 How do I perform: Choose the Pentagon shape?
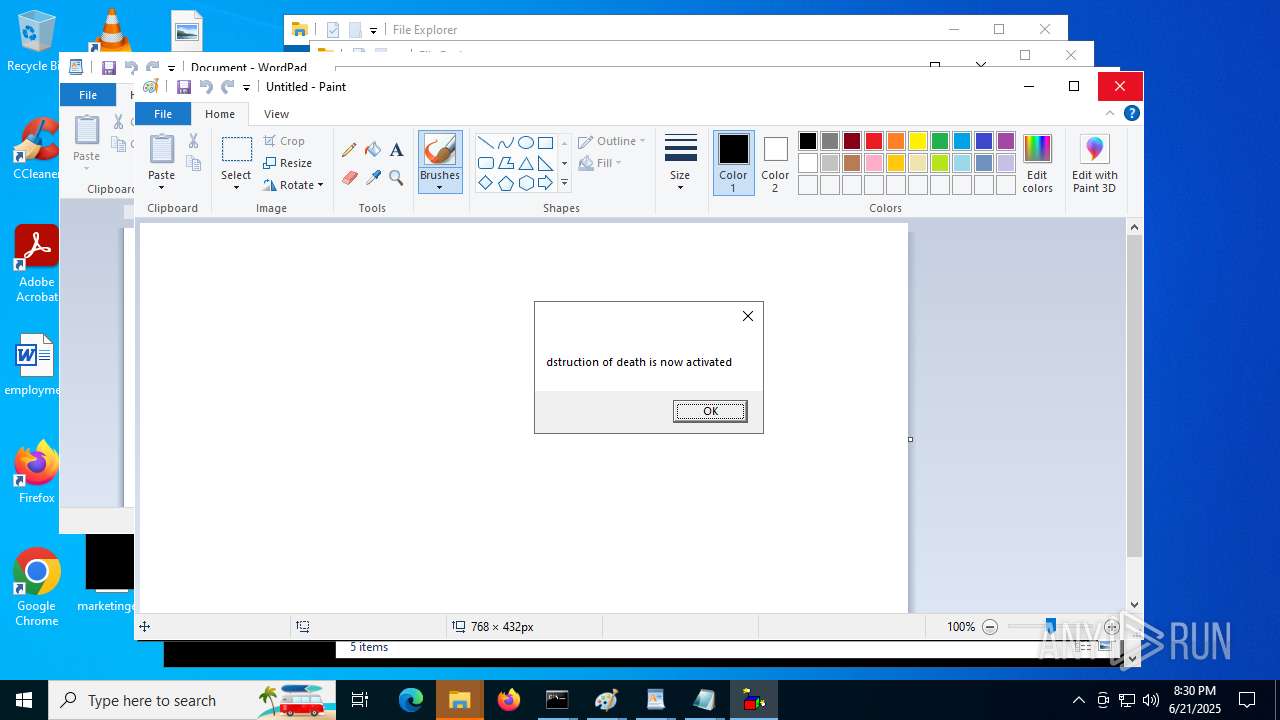point(505,183)
